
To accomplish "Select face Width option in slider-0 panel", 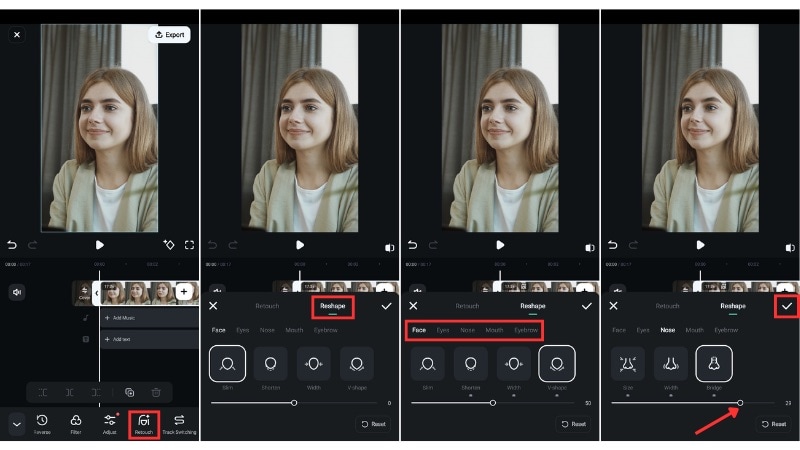I will [x=313, y=364].
